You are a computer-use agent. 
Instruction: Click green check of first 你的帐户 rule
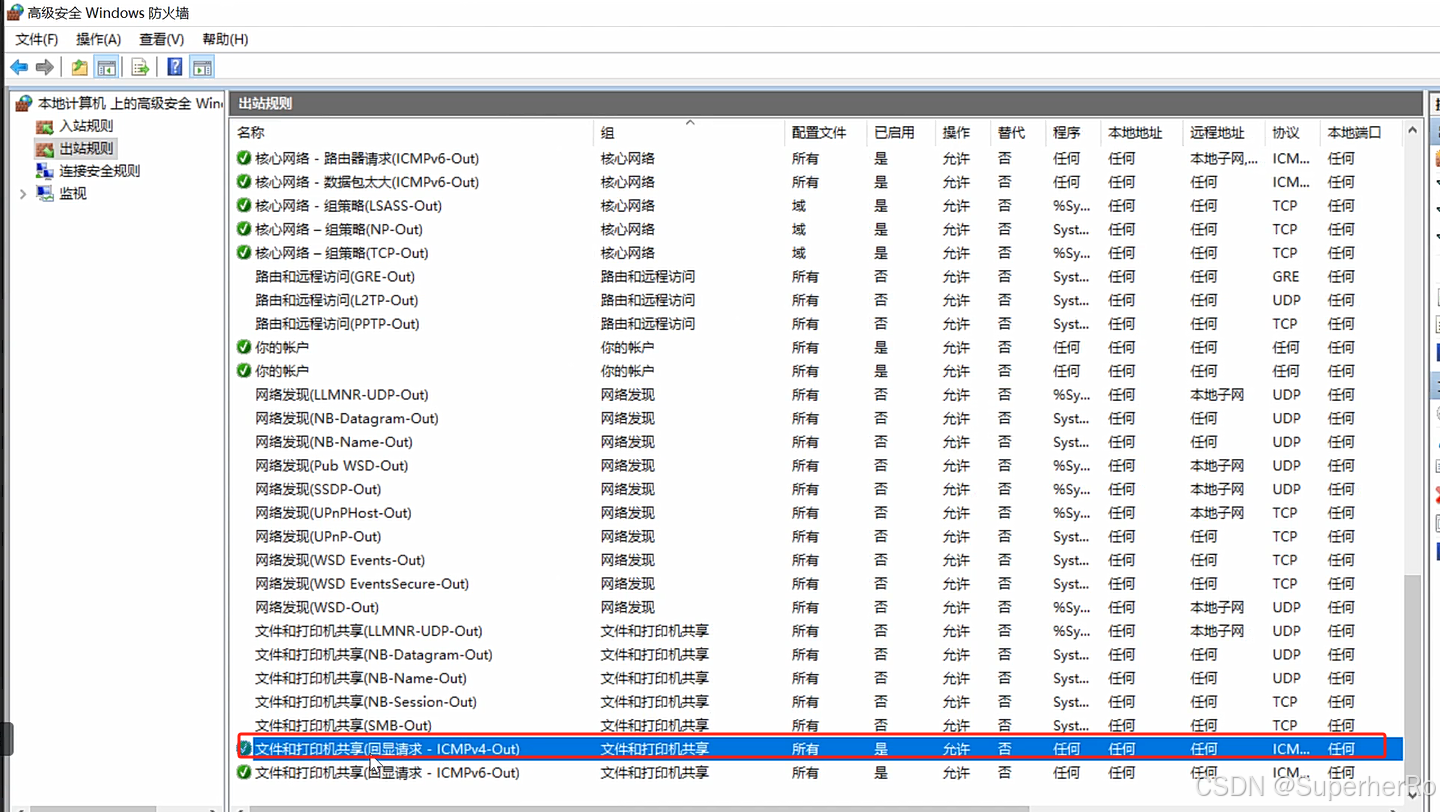[x=243, y=347]
